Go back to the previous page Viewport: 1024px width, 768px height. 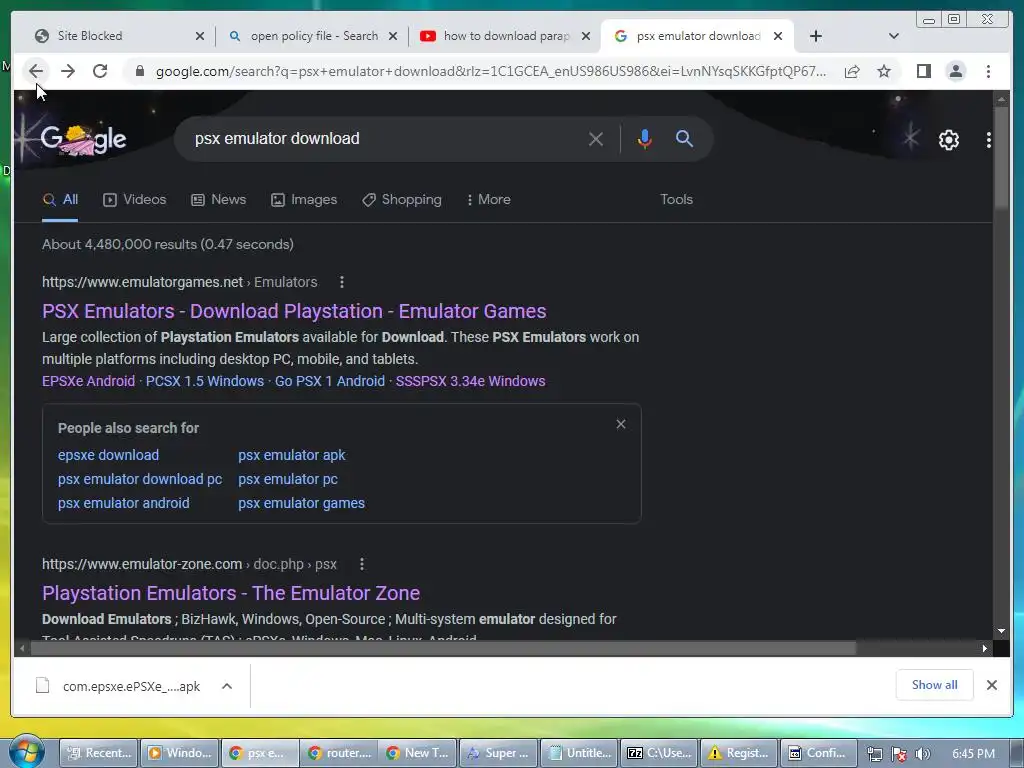point(36,71)
